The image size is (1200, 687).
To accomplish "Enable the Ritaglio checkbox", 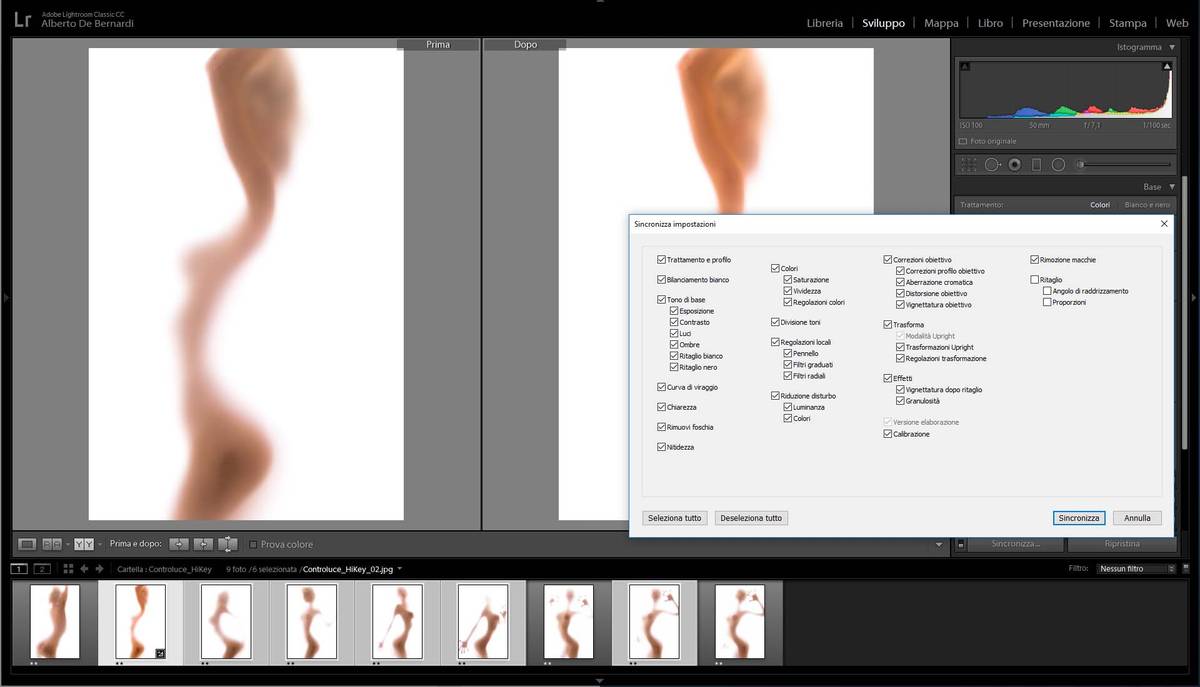I will (x=1034, y=280).
